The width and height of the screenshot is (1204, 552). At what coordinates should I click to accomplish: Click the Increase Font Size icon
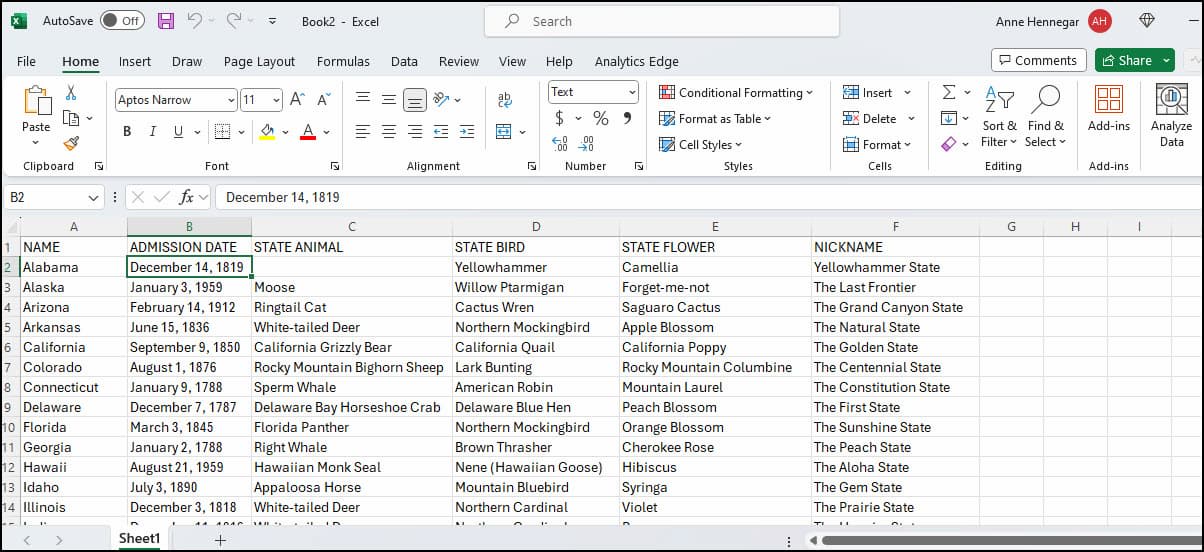click(297, 99)
